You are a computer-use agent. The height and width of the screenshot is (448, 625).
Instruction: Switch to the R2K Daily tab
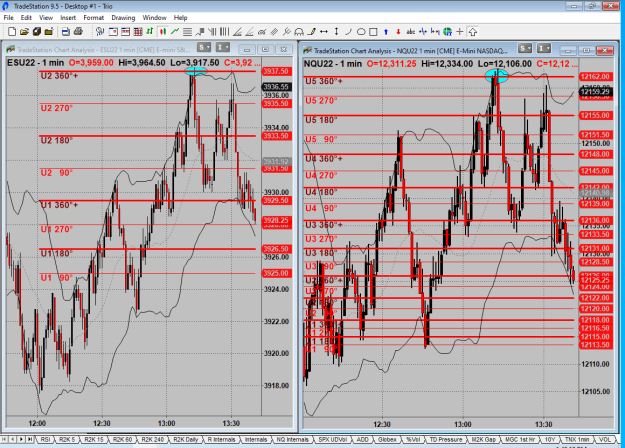click(185, 439)
